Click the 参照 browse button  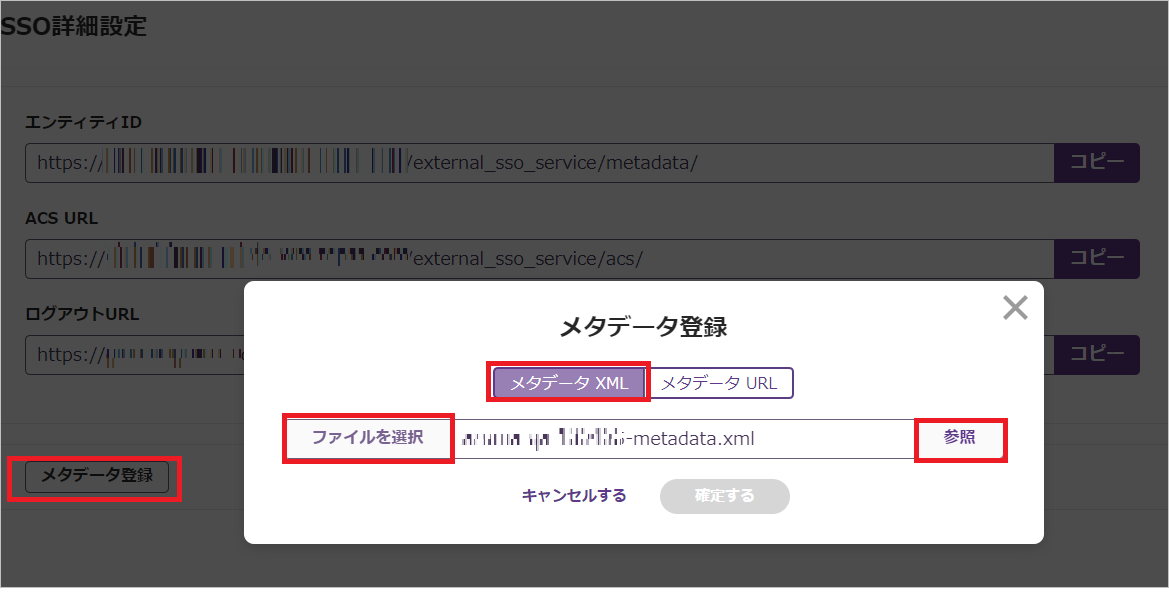point(960,437)
